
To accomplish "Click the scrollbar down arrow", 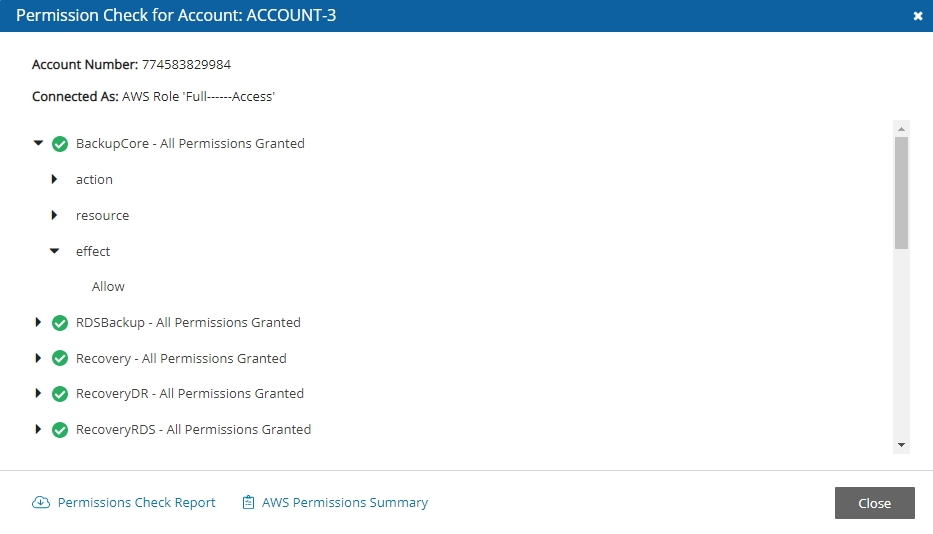I will (901, 444).
